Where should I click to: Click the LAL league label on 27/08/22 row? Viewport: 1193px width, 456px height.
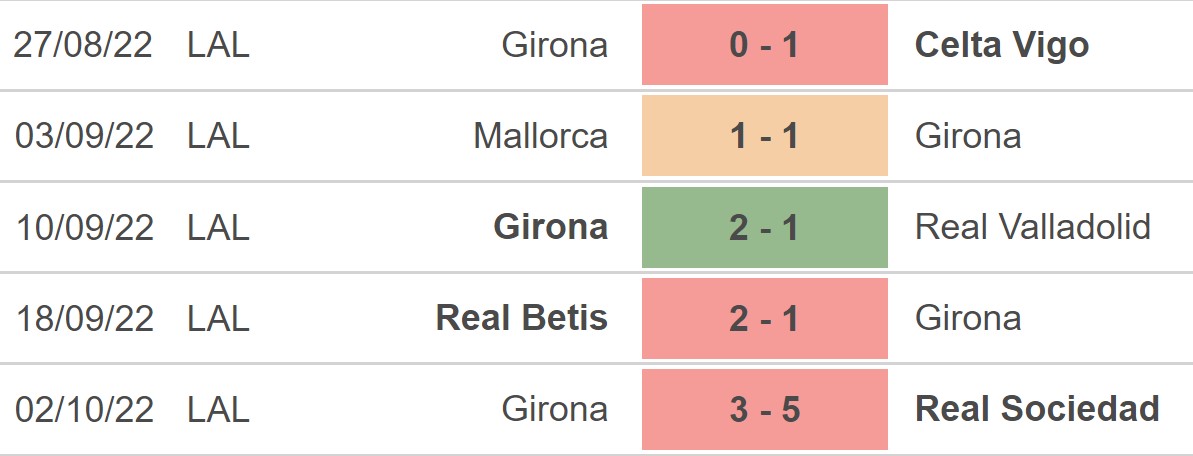218,45
